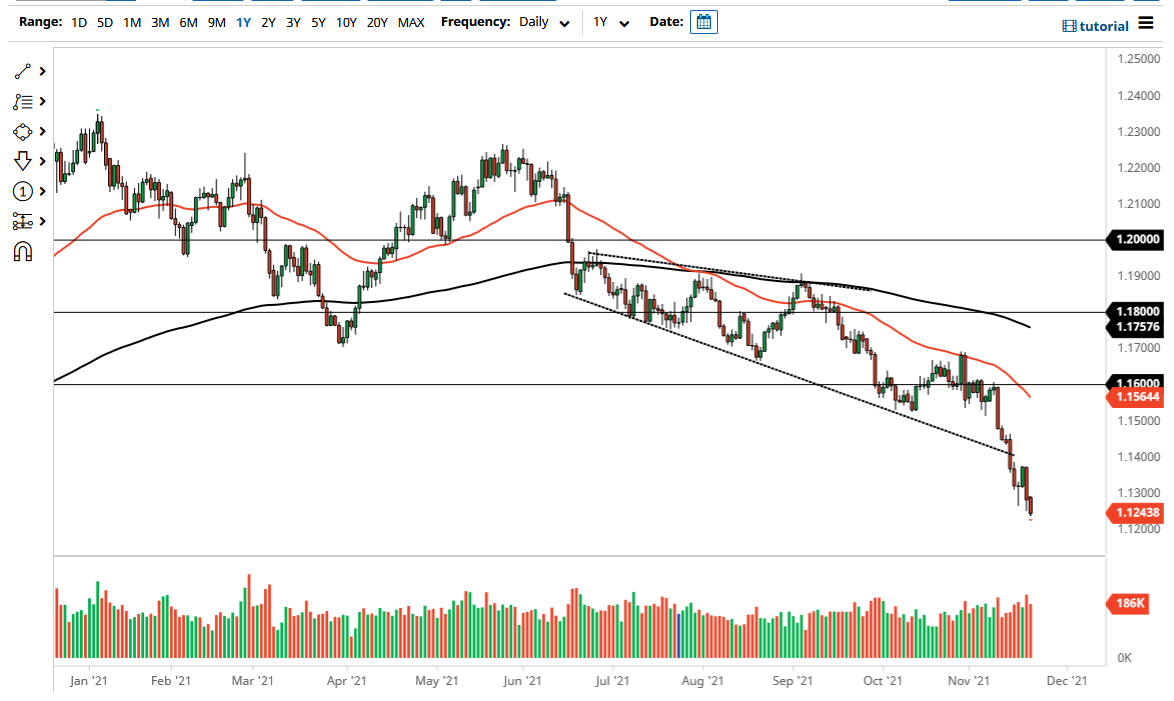Click the tutorial link
Screen dimensions: 1174x701
point(1104,25)
